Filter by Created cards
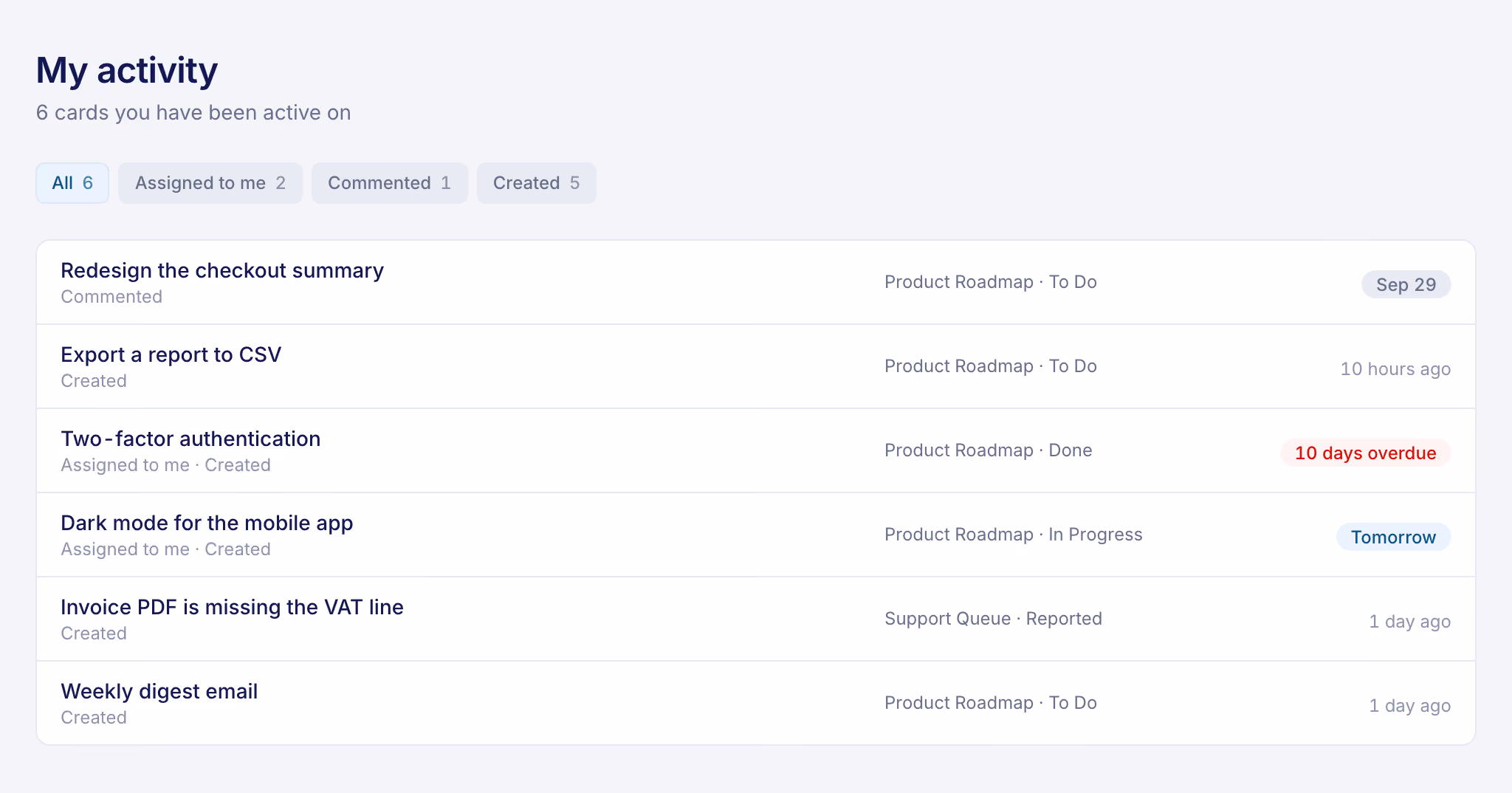The height and width of the screenshot is (793, 1512). 536,183
